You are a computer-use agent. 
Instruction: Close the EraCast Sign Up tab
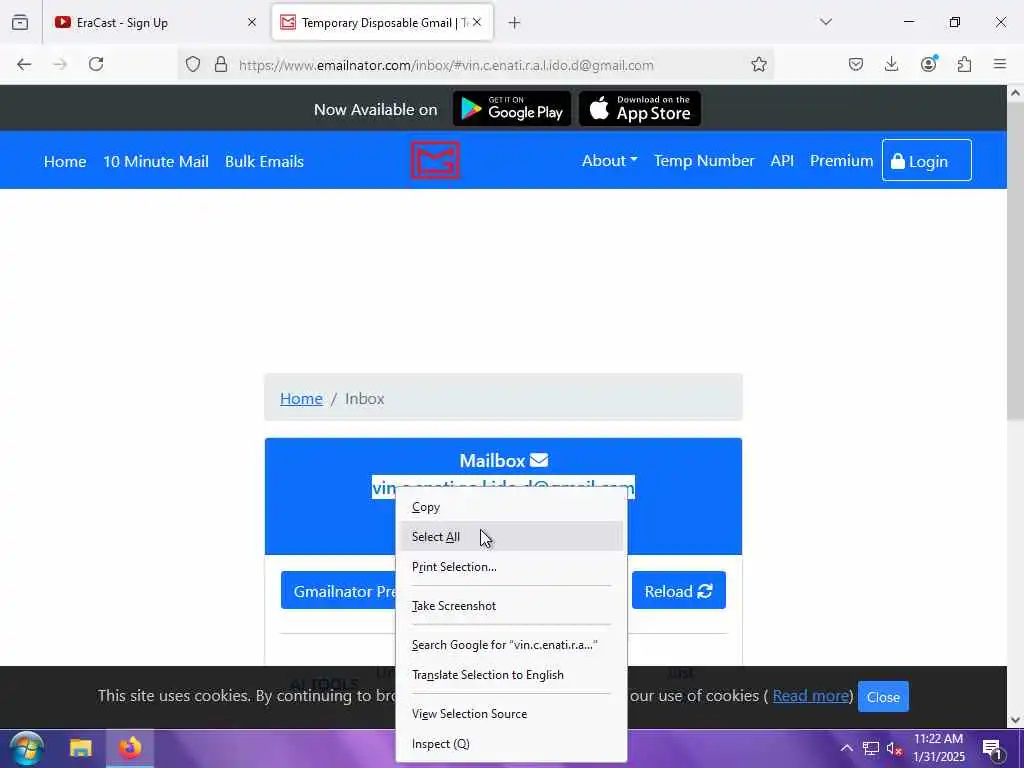pyautogui.click(x=252, y=22)
